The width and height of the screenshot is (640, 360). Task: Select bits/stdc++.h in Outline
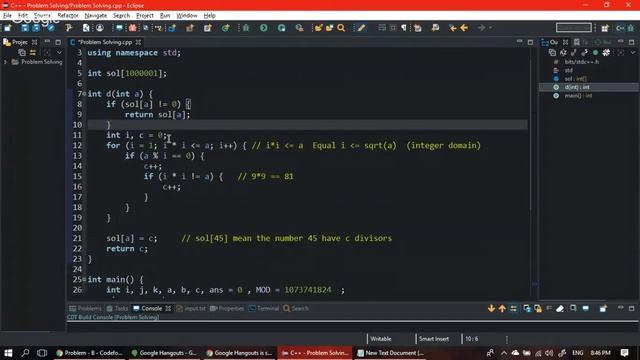582,62
